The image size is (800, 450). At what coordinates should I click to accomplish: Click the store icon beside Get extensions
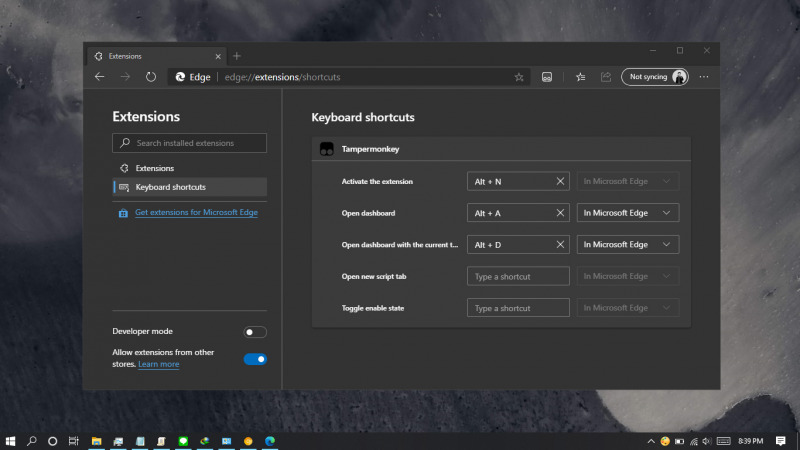[x=123, y=213]
